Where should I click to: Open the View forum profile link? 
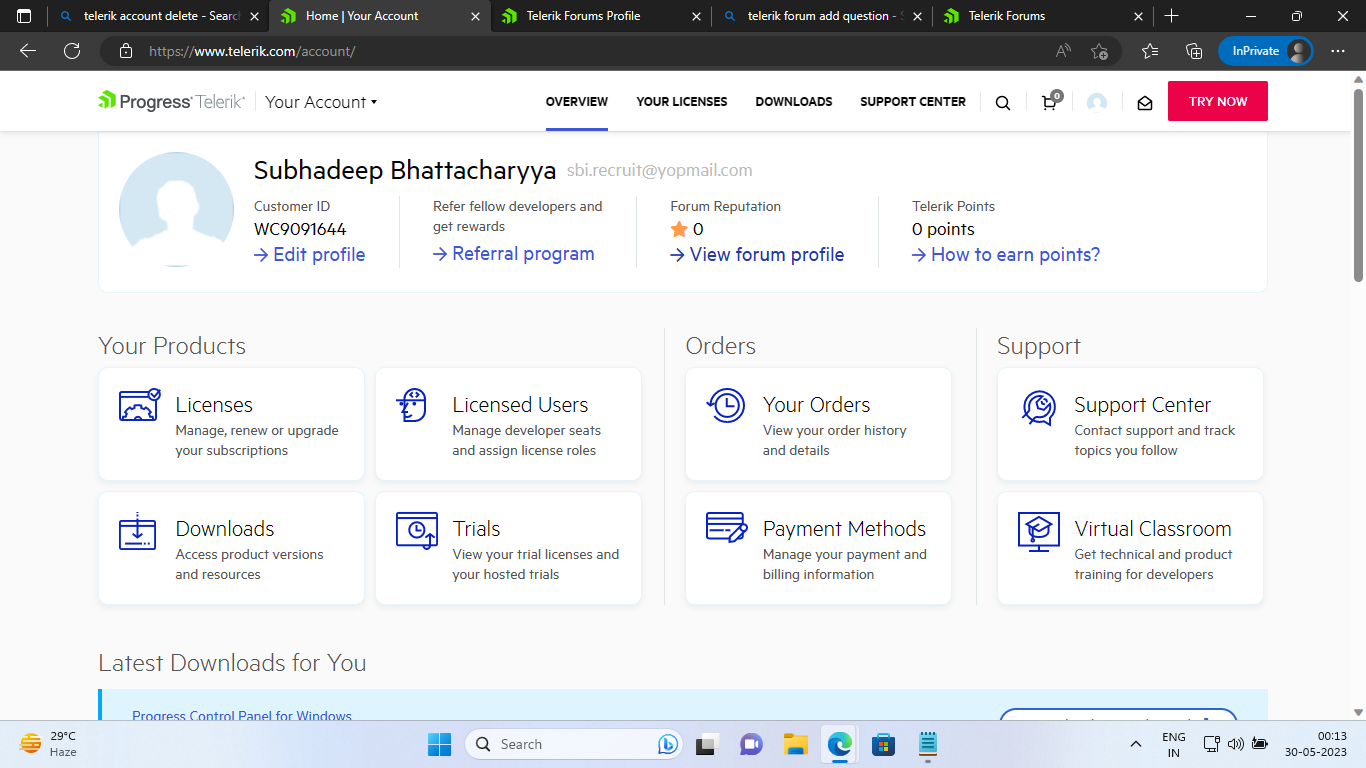pyautogui.click(x=757, y=254)
